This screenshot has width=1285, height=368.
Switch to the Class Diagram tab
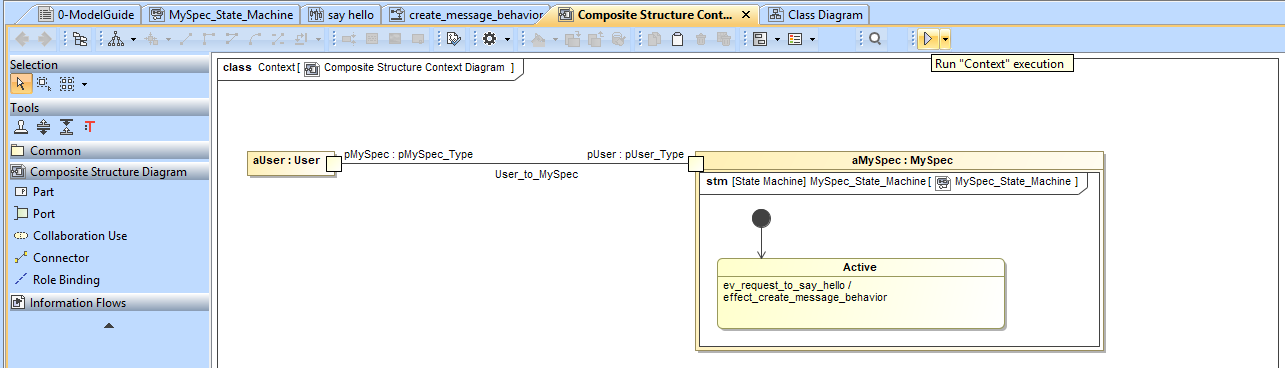(816, 14)
